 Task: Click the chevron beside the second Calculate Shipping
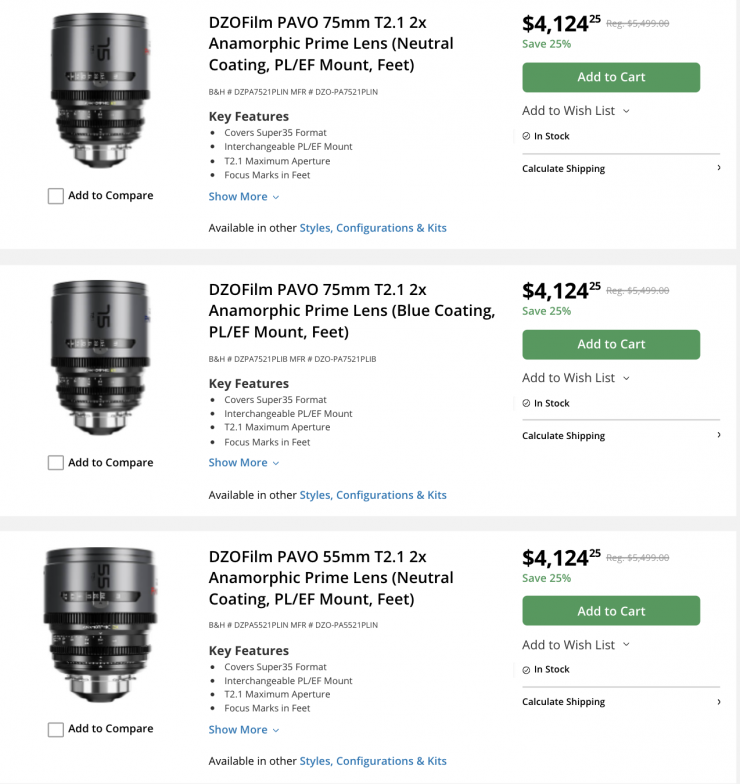(719, 435)
